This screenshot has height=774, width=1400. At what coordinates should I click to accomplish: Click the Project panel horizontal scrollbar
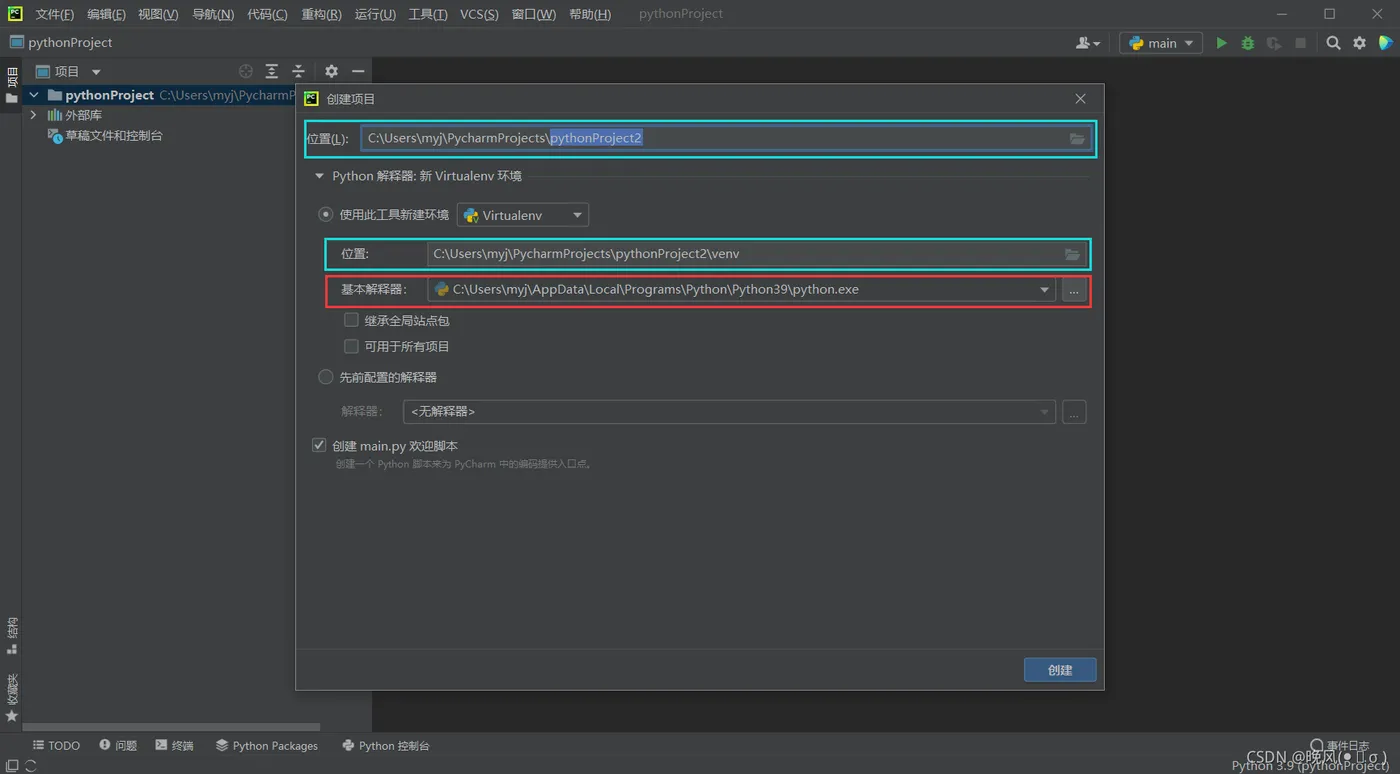click(x=171, y=727)
